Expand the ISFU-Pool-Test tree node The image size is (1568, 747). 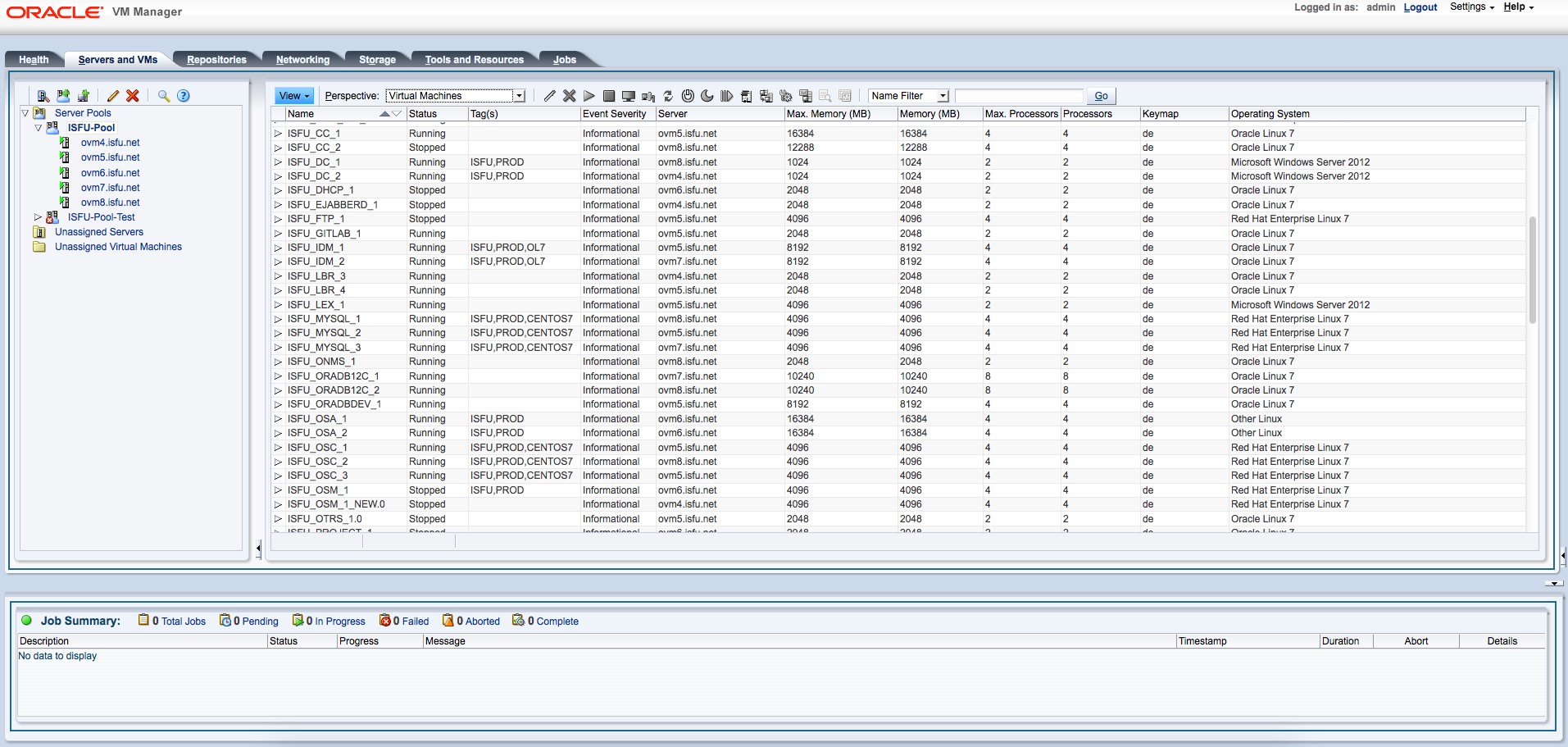click(x=38, y=217)
